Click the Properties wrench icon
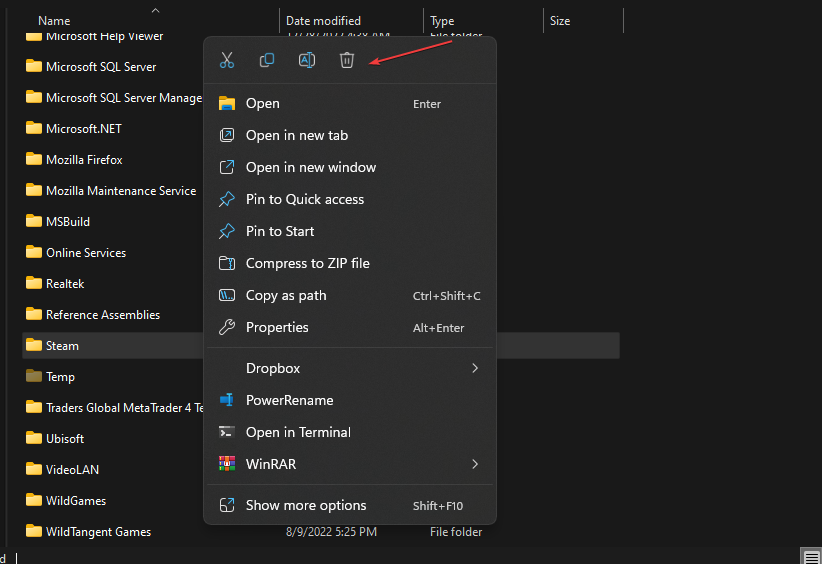The image size is (822, 564). tap(227, 328)
